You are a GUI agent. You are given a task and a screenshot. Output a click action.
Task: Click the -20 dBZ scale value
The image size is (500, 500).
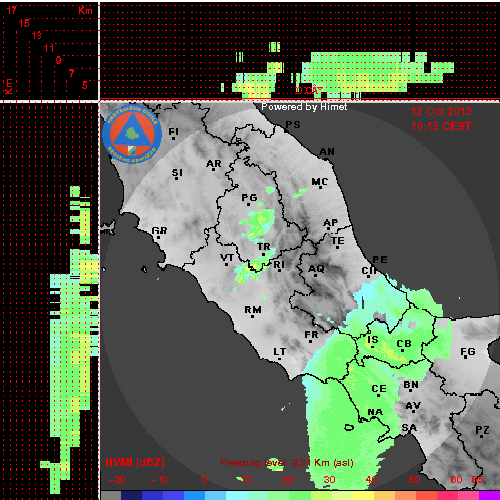117,480
